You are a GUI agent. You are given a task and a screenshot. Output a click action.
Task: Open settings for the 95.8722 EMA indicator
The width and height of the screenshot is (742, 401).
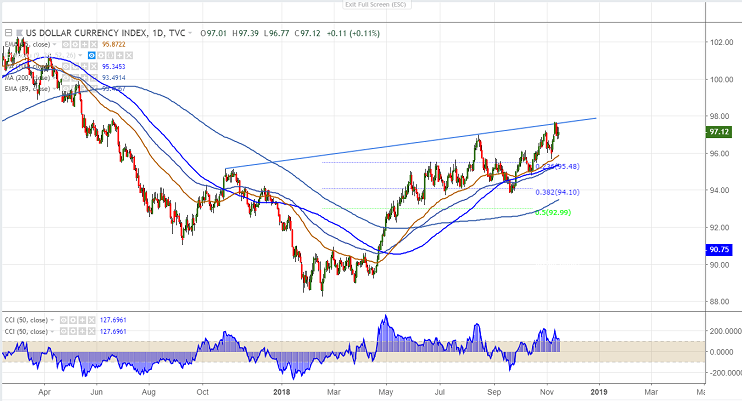(75, 45)
